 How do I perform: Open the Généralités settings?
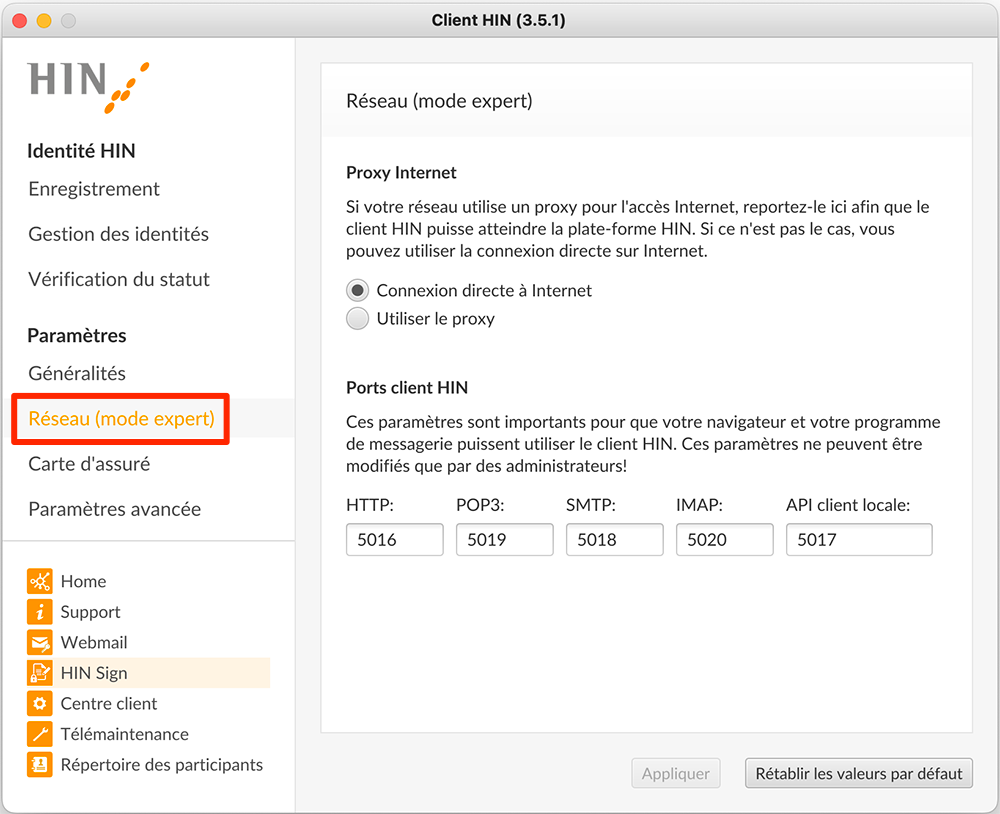tap(77, 373)
